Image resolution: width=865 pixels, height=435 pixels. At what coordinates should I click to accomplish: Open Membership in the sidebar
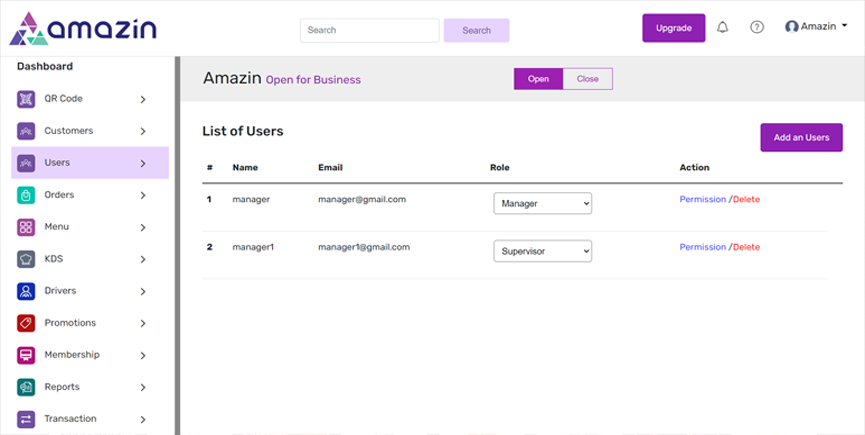pos(71,355)
